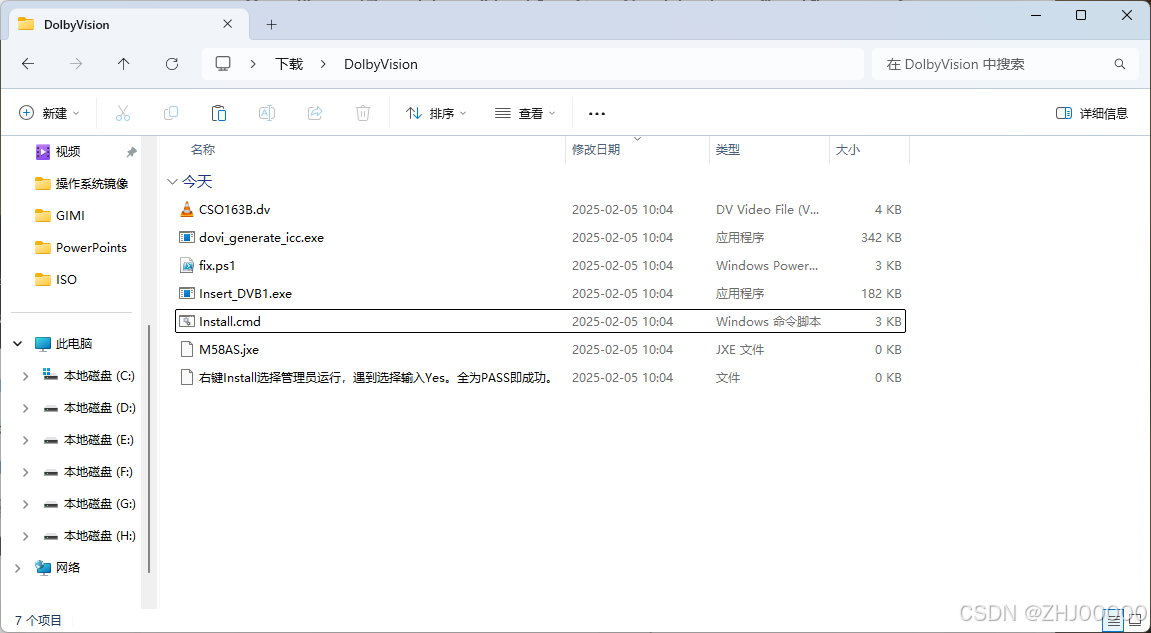Go forward with the right arrow

76,64
